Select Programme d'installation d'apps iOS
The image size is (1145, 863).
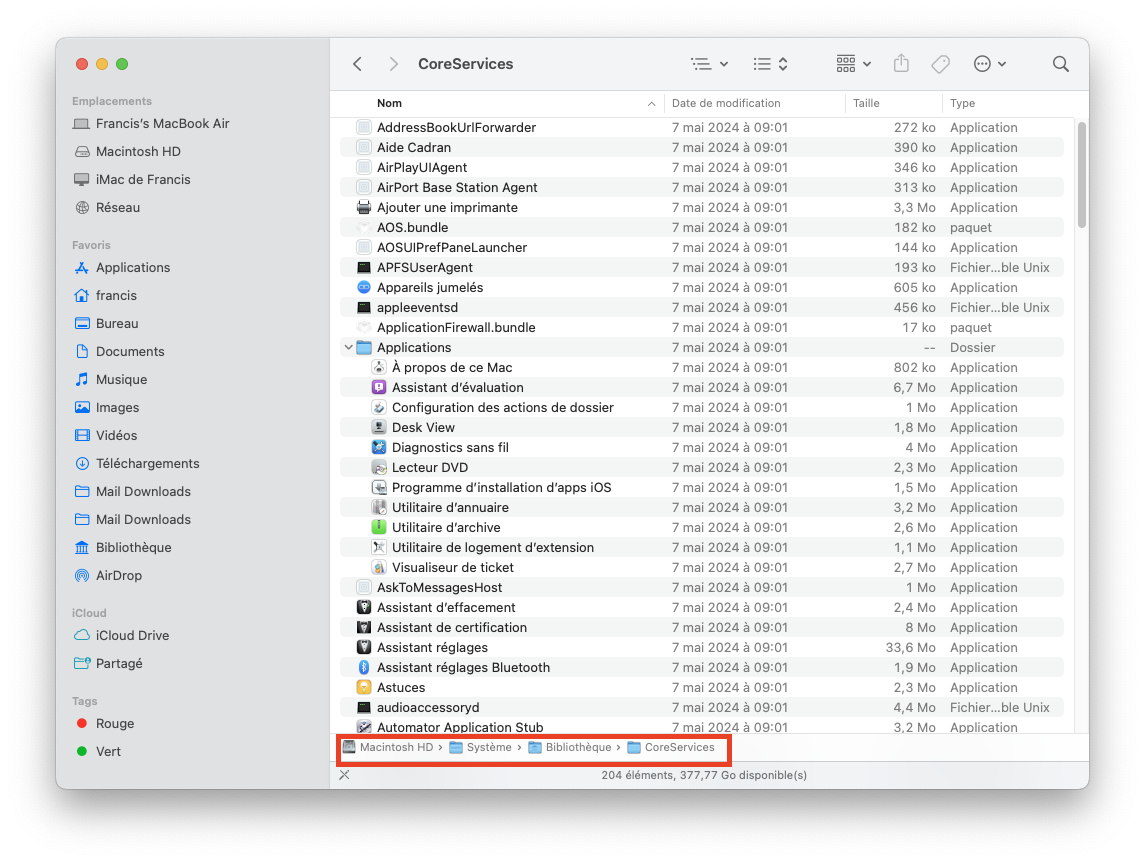(702, 488)
